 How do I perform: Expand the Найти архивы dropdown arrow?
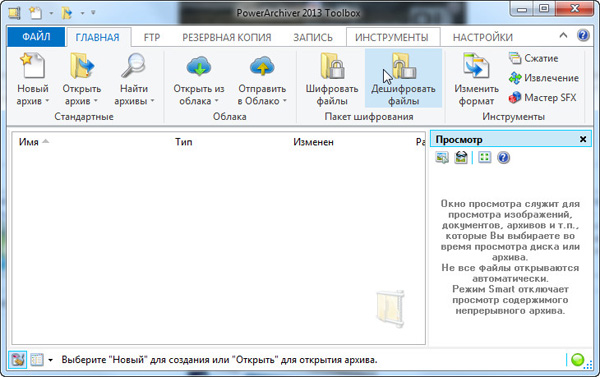coord(152,101)
